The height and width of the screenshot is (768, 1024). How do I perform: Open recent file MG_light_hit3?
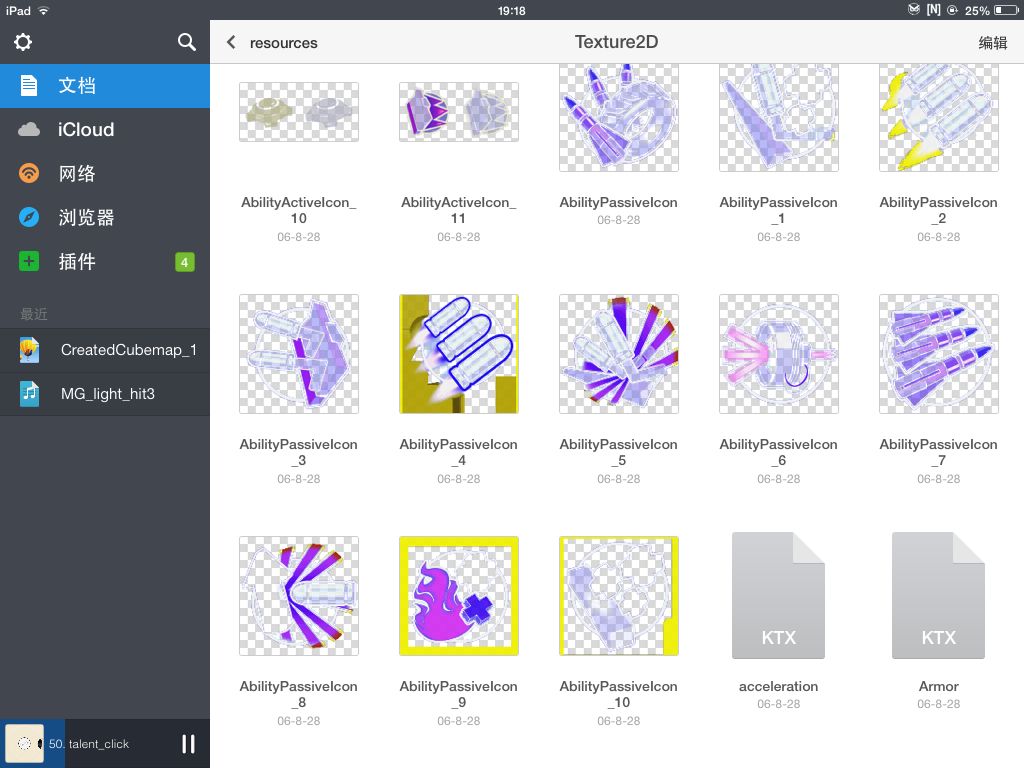coord(104,394)
